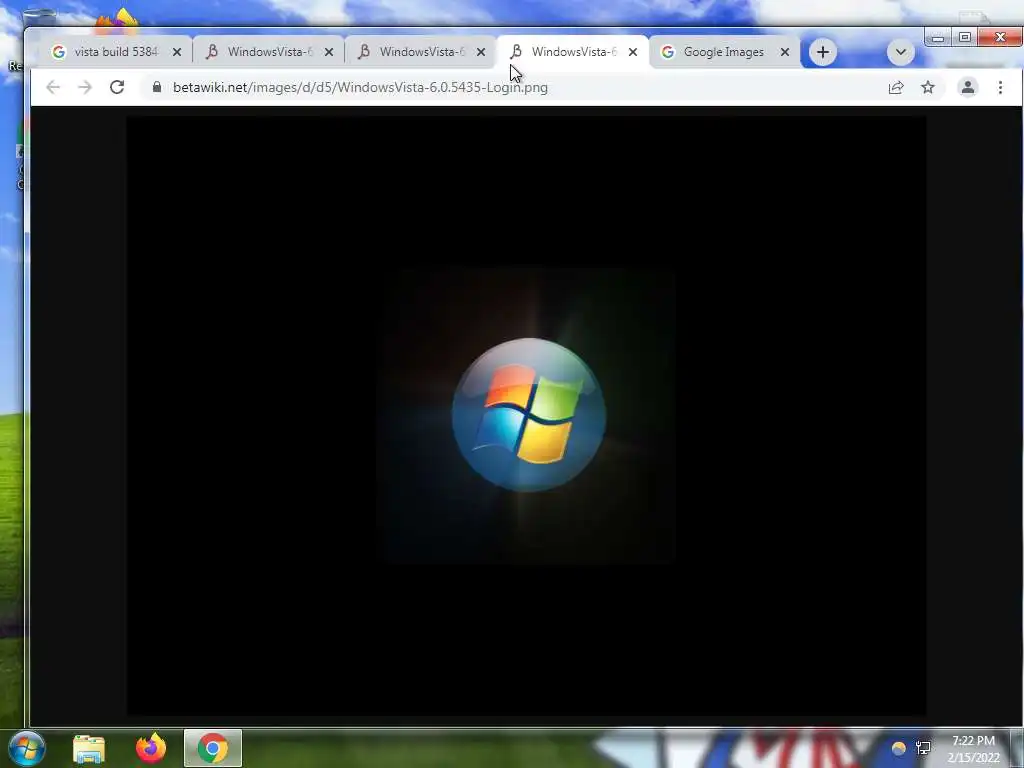The image size is (1024, 768).
Task: Close the Google Images tab
Action: (x=784, y=52)
